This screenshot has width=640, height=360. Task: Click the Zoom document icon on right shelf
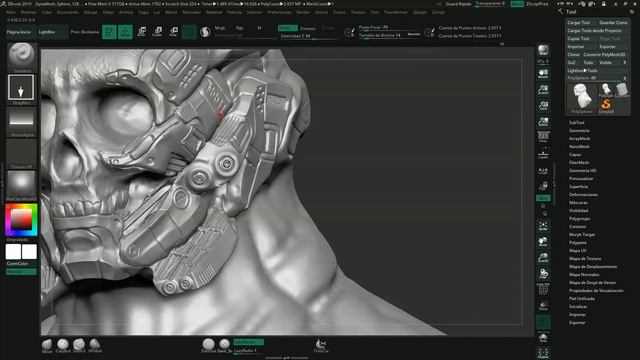click(543, 90)
